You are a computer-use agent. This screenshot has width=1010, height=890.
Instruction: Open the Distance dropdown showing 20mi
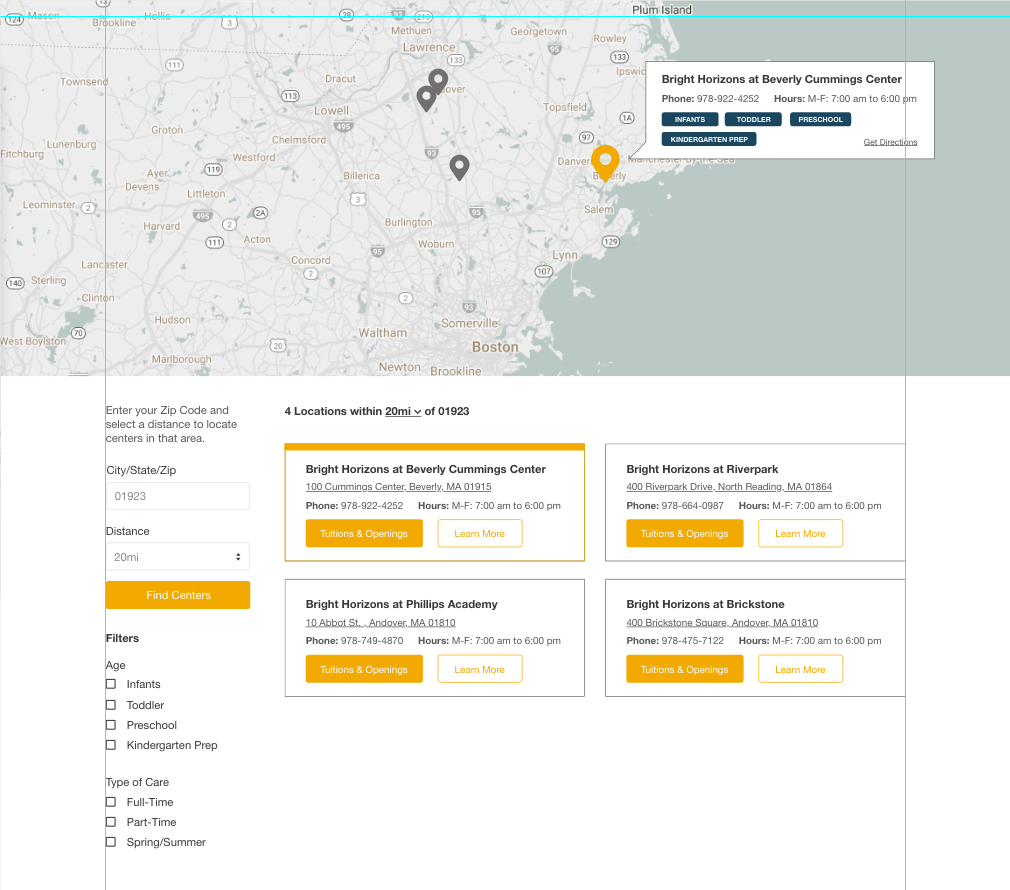point(178,557)
